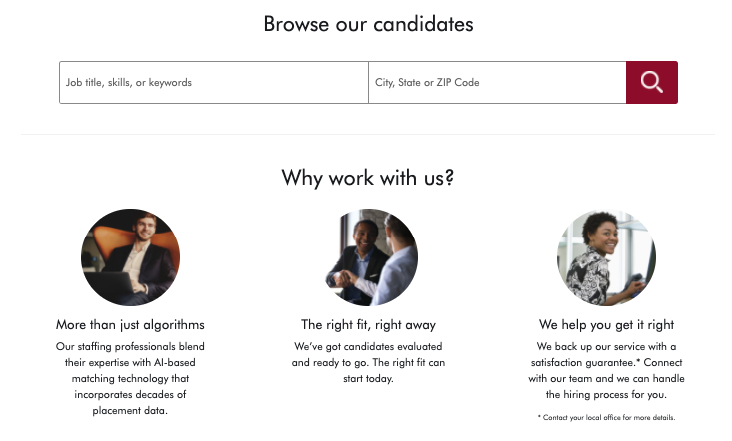Click the words 'start today.'
The height and width of the screenshot is (441, 732).
368,378
